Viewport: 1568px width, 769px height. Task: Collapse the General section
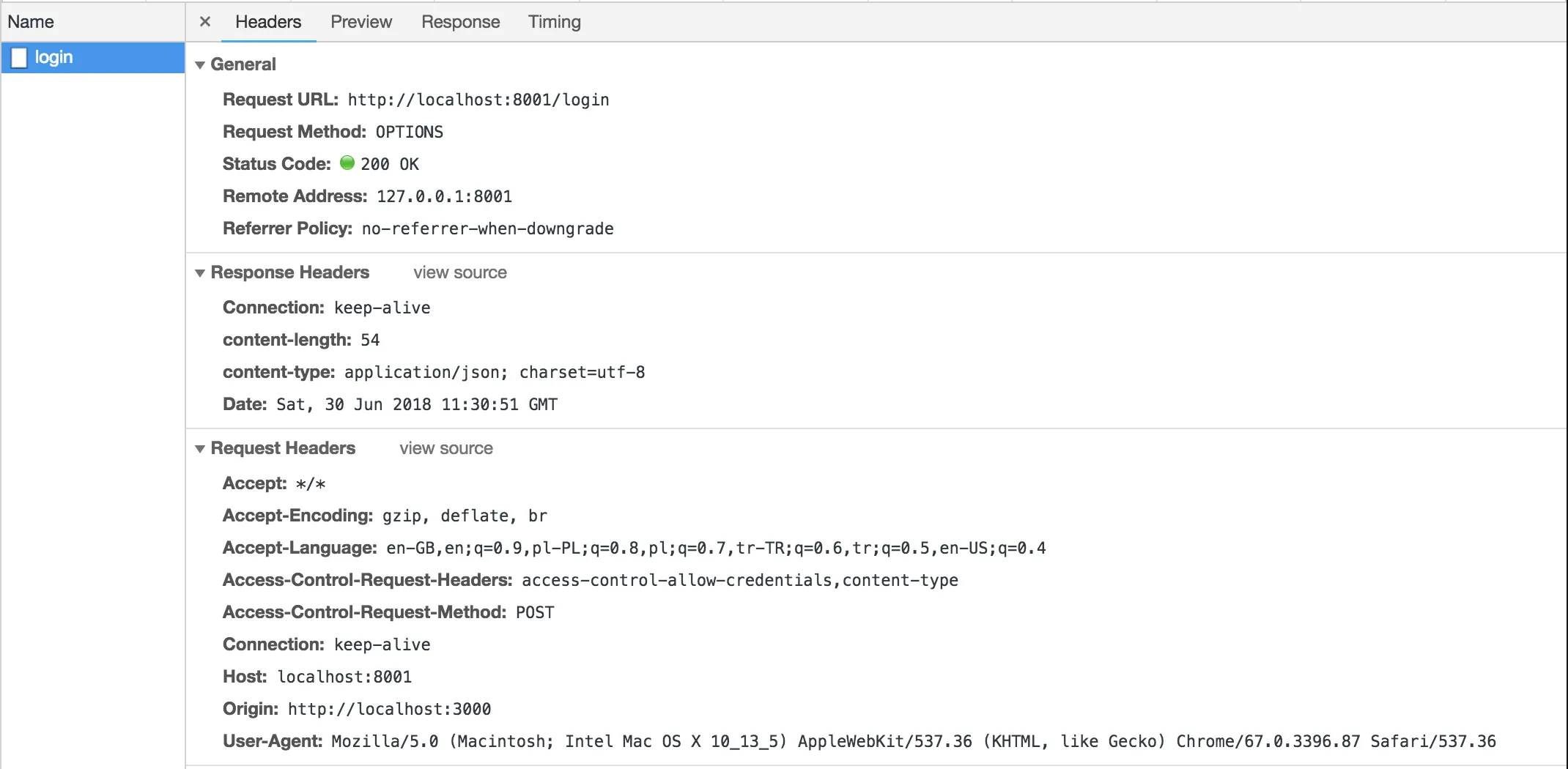(x=200, y=65)
